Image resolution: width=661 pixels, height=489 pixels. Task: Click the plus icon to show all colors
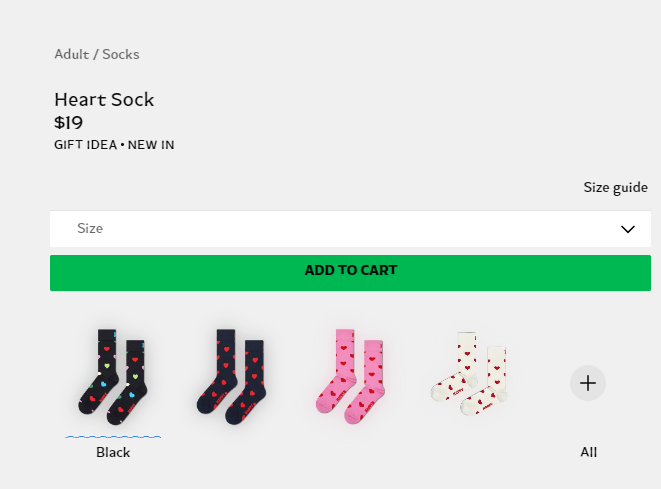tap(588, 383)
